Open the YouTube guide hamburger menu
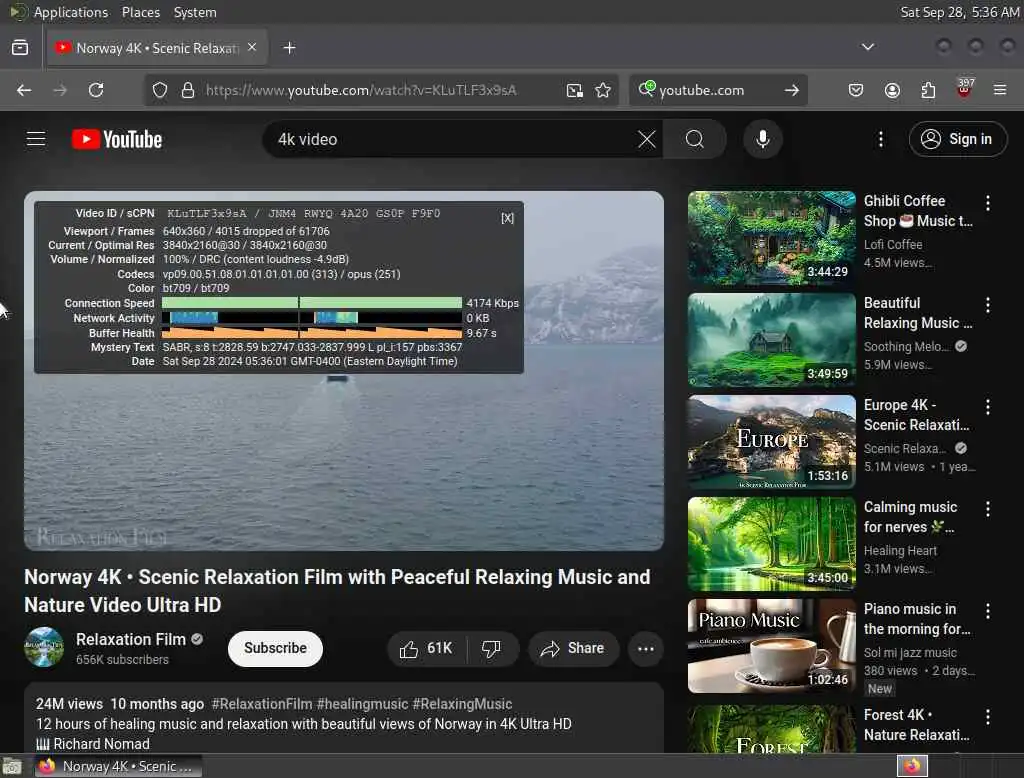Screen dimensions: 1024x778 click(36, 139)
